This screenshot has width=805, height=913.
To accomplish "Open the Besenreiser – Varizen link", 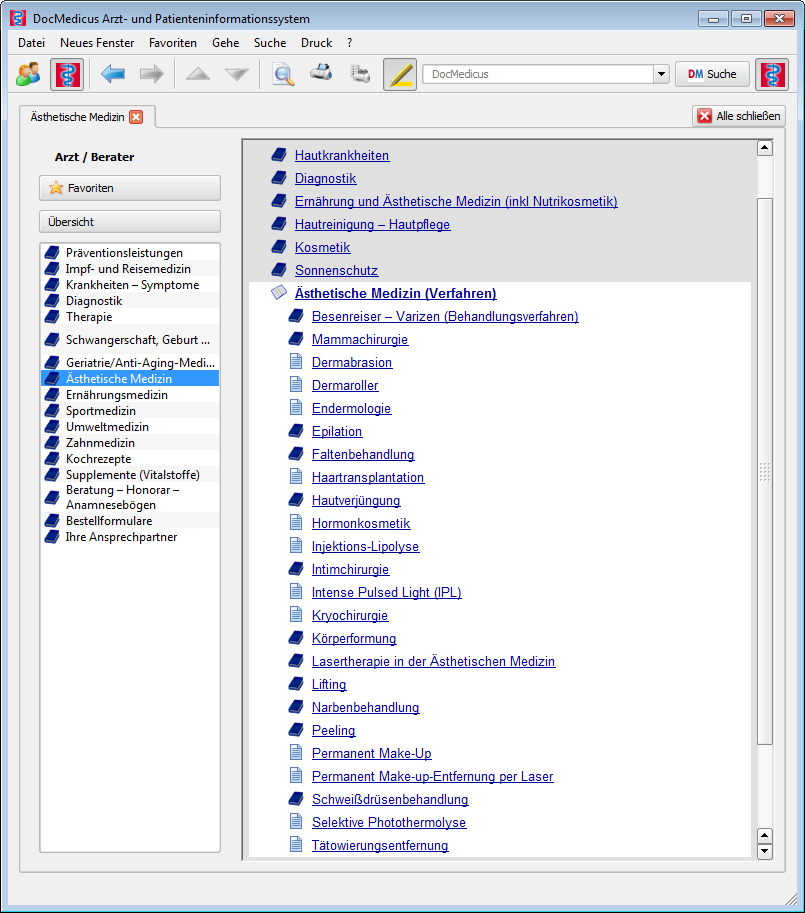I will (445, 316).
